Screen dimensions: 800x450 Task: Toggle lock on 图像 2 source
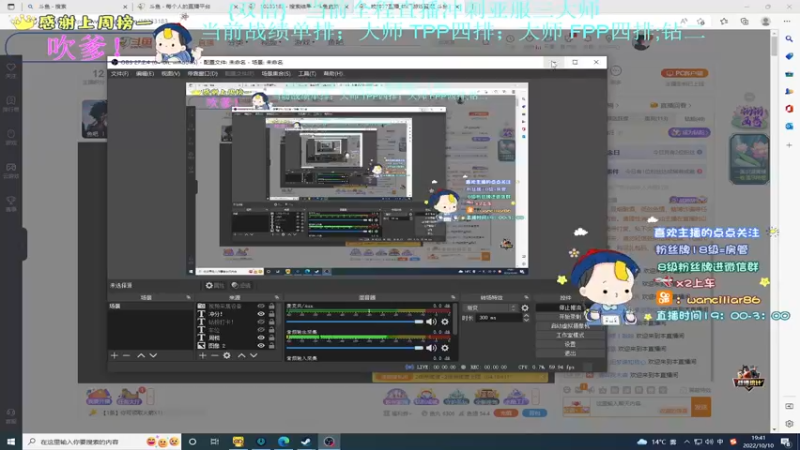click(x=271, y=346)
